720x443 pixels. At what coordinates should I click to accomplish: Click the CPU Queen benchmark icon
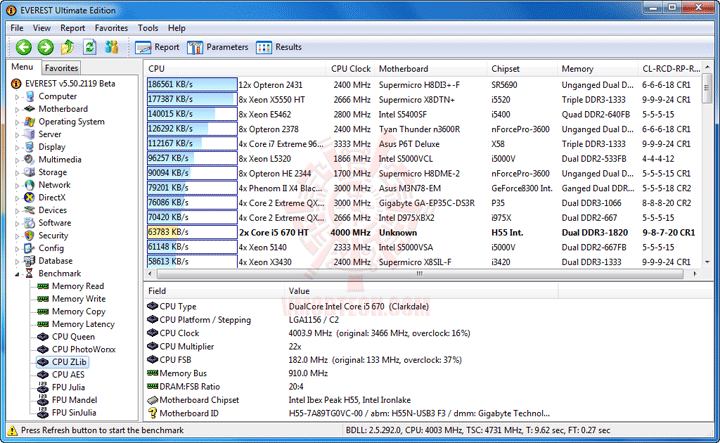coord(43,336)
